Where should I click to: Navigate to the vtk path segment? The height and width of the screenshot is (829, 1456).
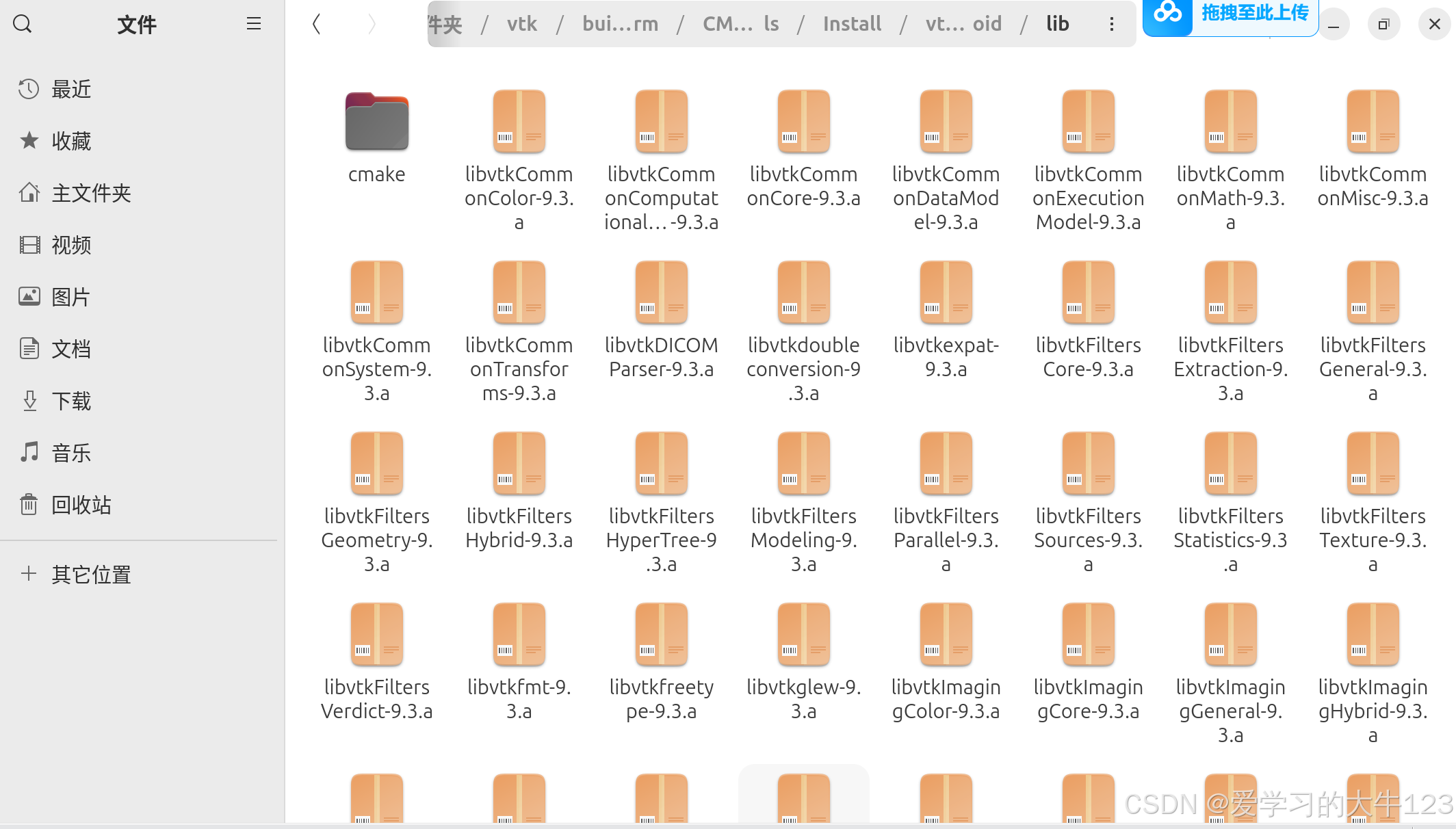pyautogui.click(x=522, y=24)
